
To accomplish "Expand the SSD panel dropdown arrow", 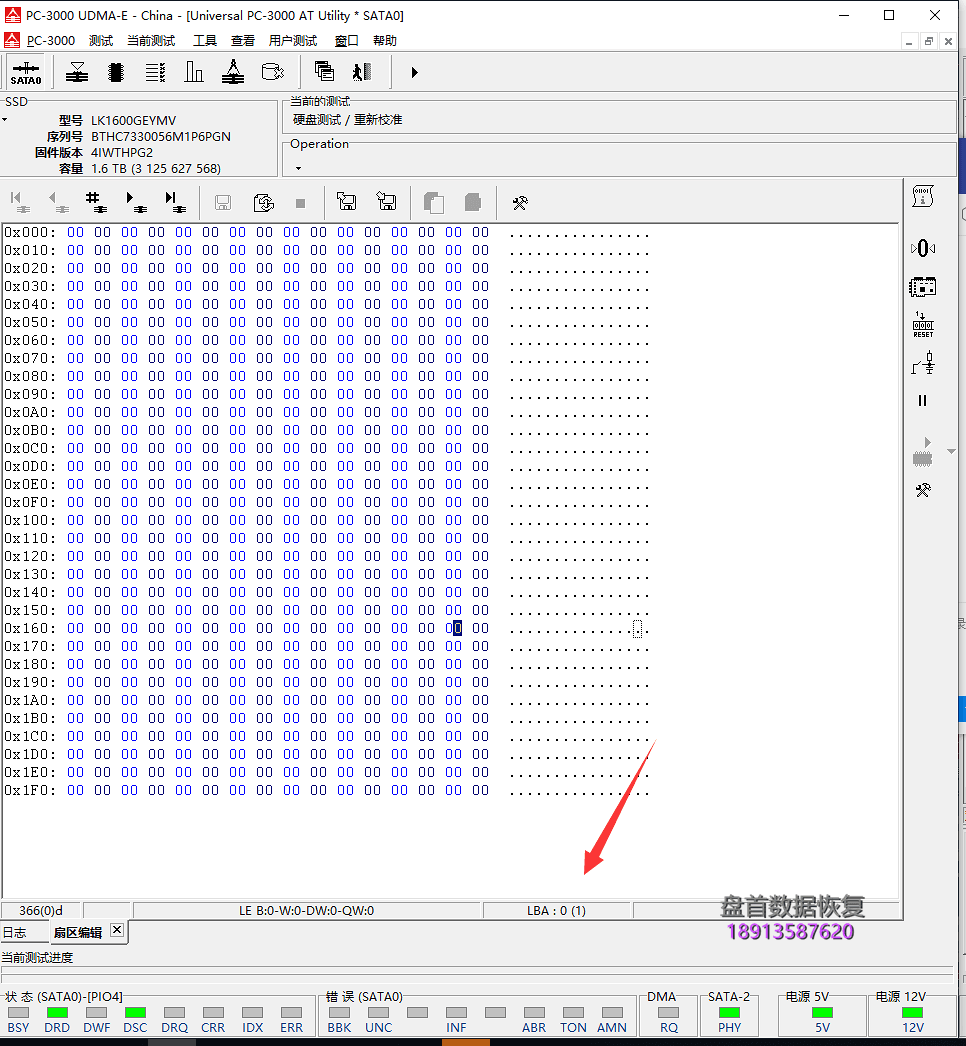I will click(5, 120).
